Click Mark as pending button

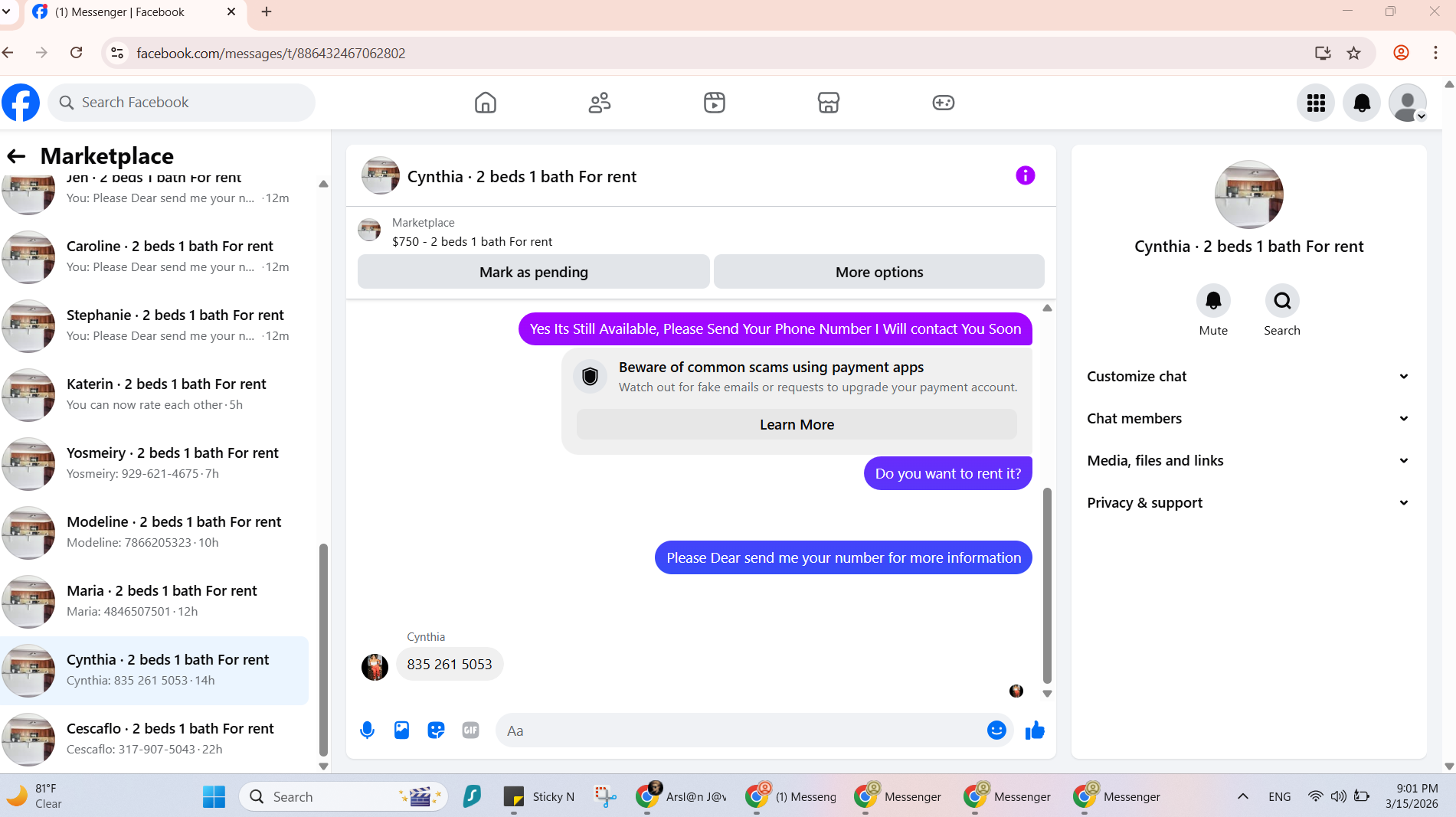(534, 272)
